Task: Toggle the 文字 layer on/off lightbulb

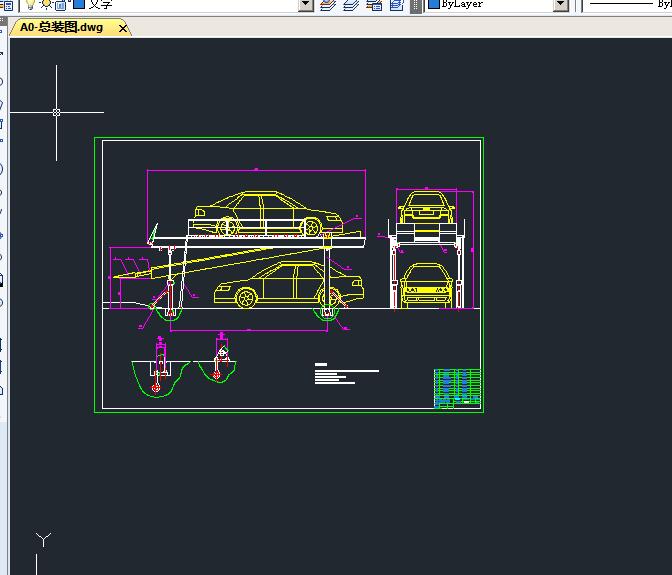Action: pyautogui.click(x=30, y=5)
